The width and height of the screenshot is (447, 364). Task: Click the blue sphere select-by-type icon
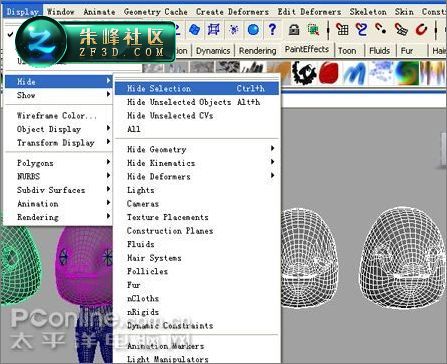pos(253,29)
